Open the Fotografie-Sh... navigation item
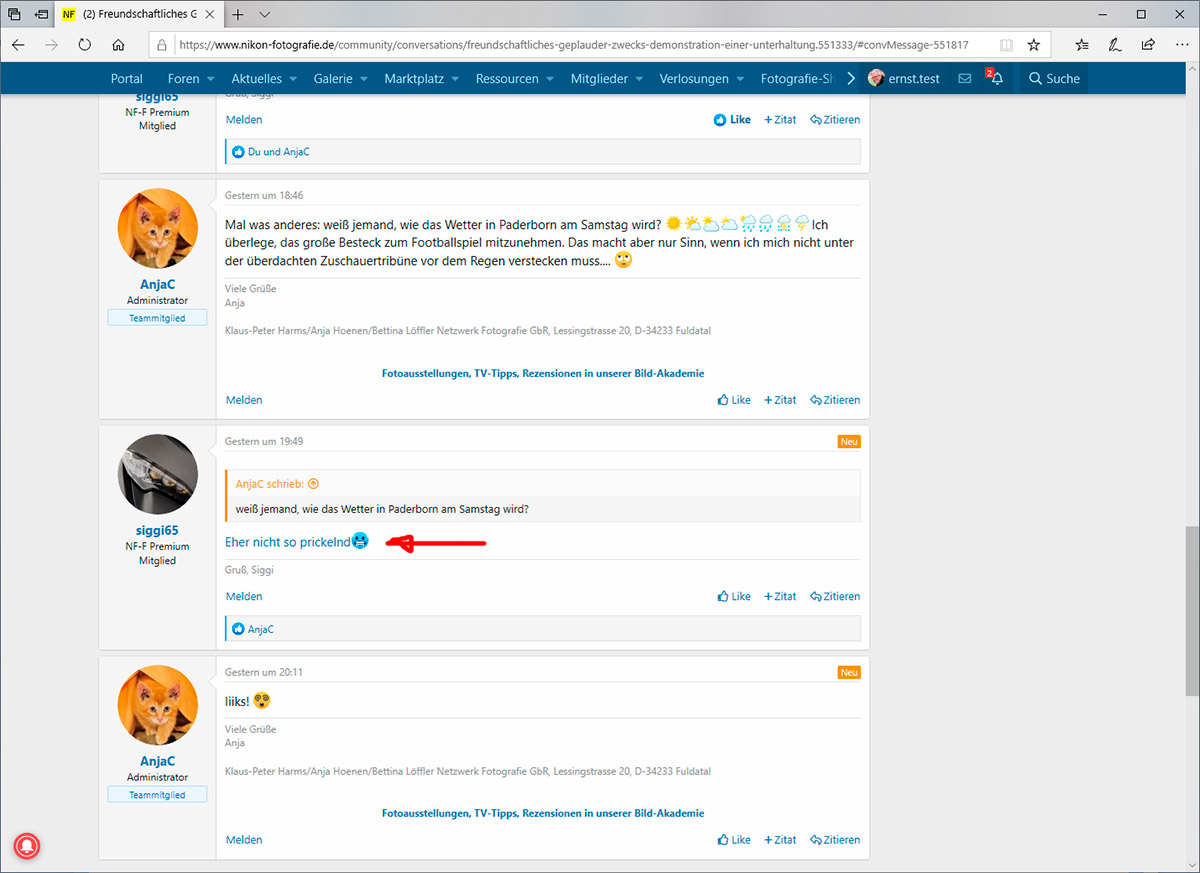The width and height of the screenshot is (1200, 873). 797,79
